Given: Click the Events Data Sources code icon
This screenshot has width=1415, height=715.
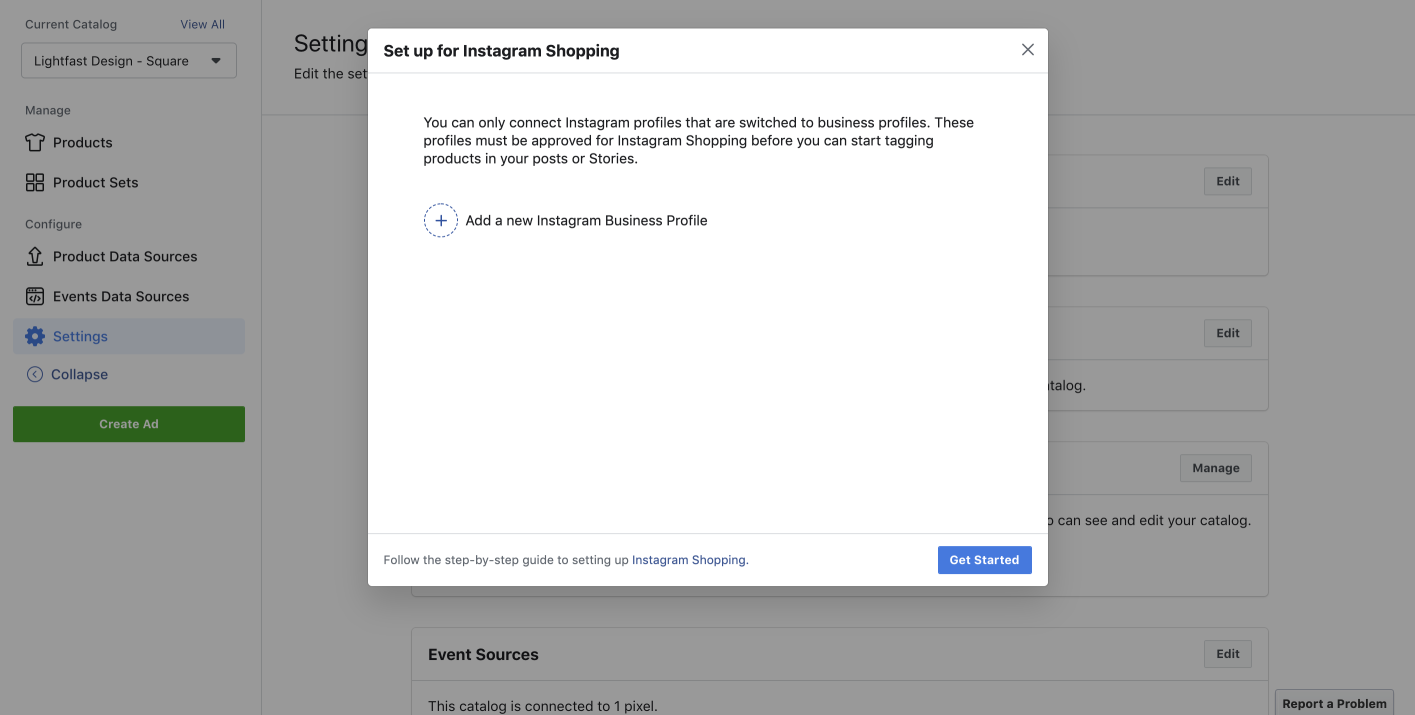Looking at the screenshot, I should (35, 296).
